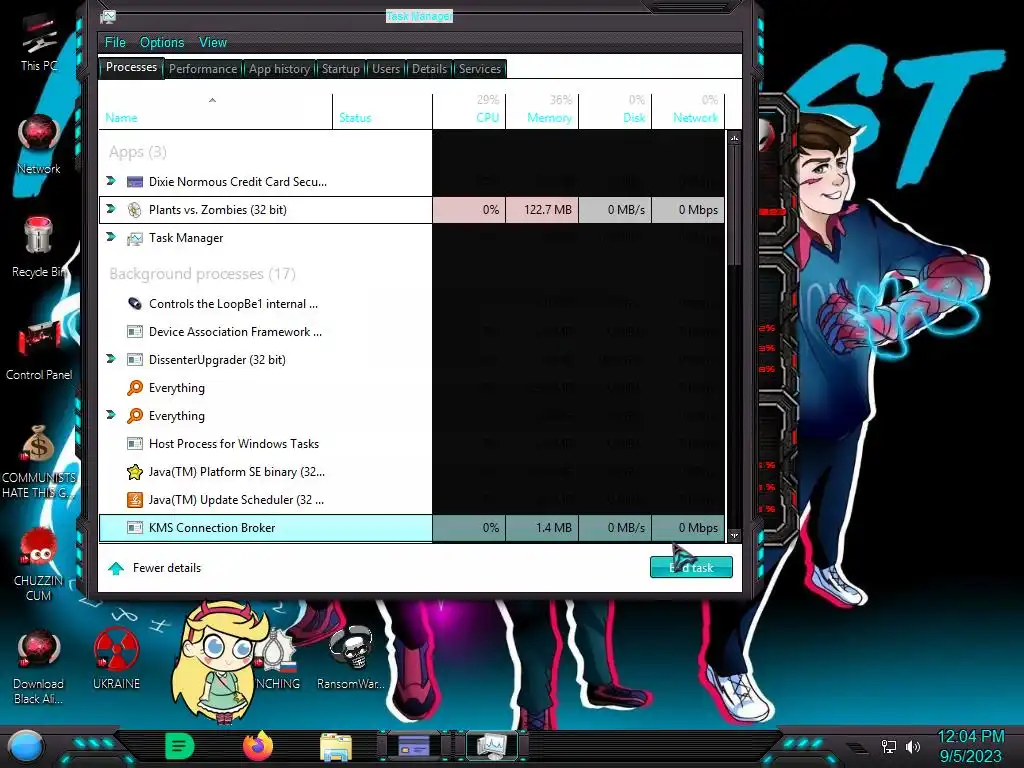Open the Download Black Ali... desktop icon
Screen dimensions: 1024x768
point(39,666)
